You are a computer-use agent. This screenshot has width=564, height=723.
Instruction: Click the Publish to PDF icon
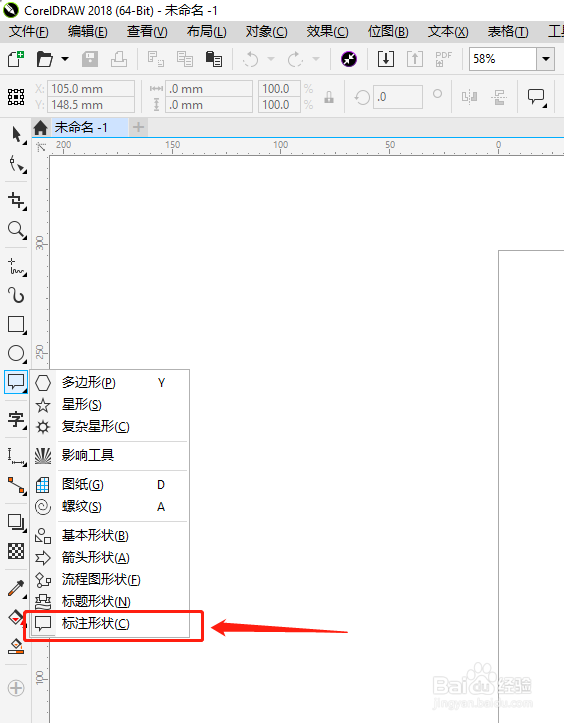pos(443,59)
